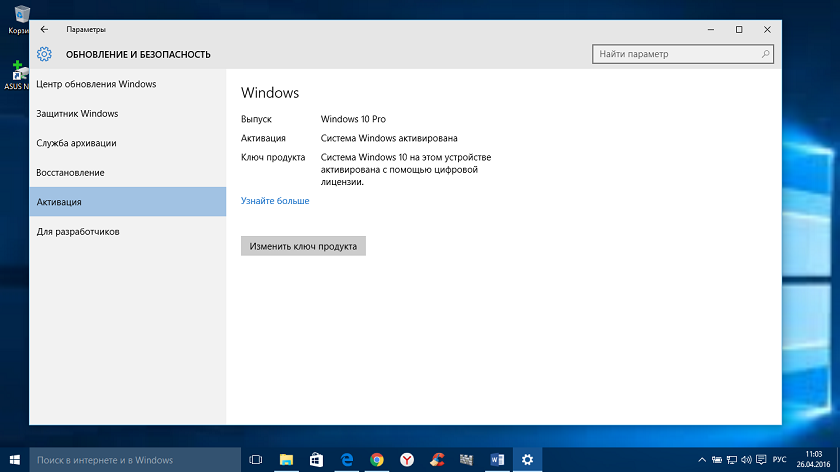840x472 pixels.
Task: Select Центр обновления Windows in sidebar
Action: tap(96, 84)
